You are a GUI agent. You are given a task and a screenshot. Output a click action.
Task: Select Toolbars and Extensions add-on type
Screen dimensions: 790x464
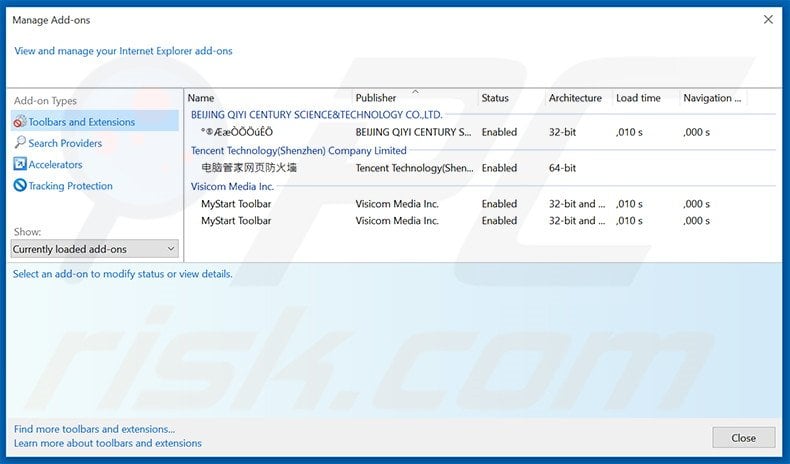point(95,121)
